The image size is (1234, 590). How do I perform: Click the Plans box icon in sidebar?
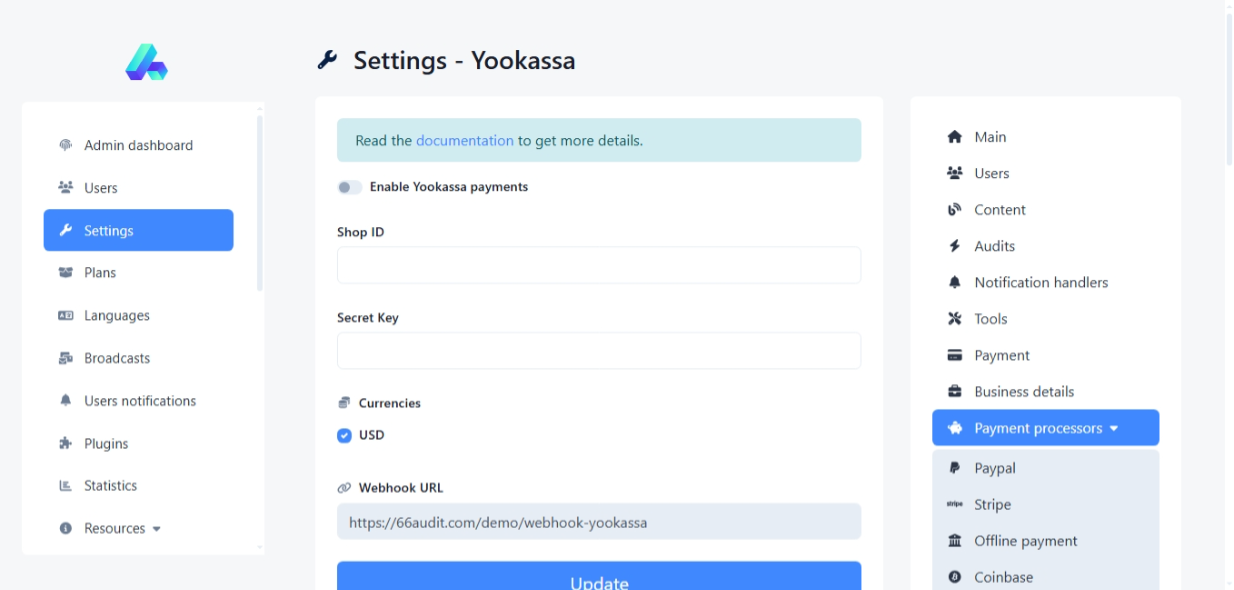click(66, 273)
